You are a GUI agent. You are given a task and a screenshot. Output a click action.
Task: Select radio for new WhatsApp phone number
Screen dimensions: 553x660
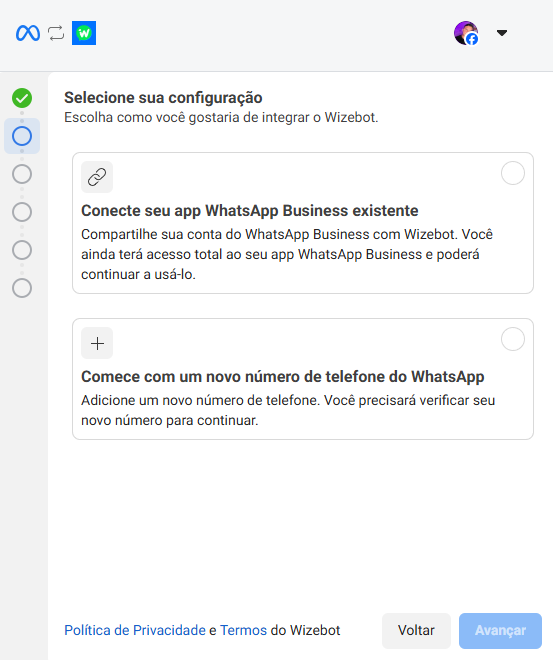pyautogui.click(x=513, y=339)
